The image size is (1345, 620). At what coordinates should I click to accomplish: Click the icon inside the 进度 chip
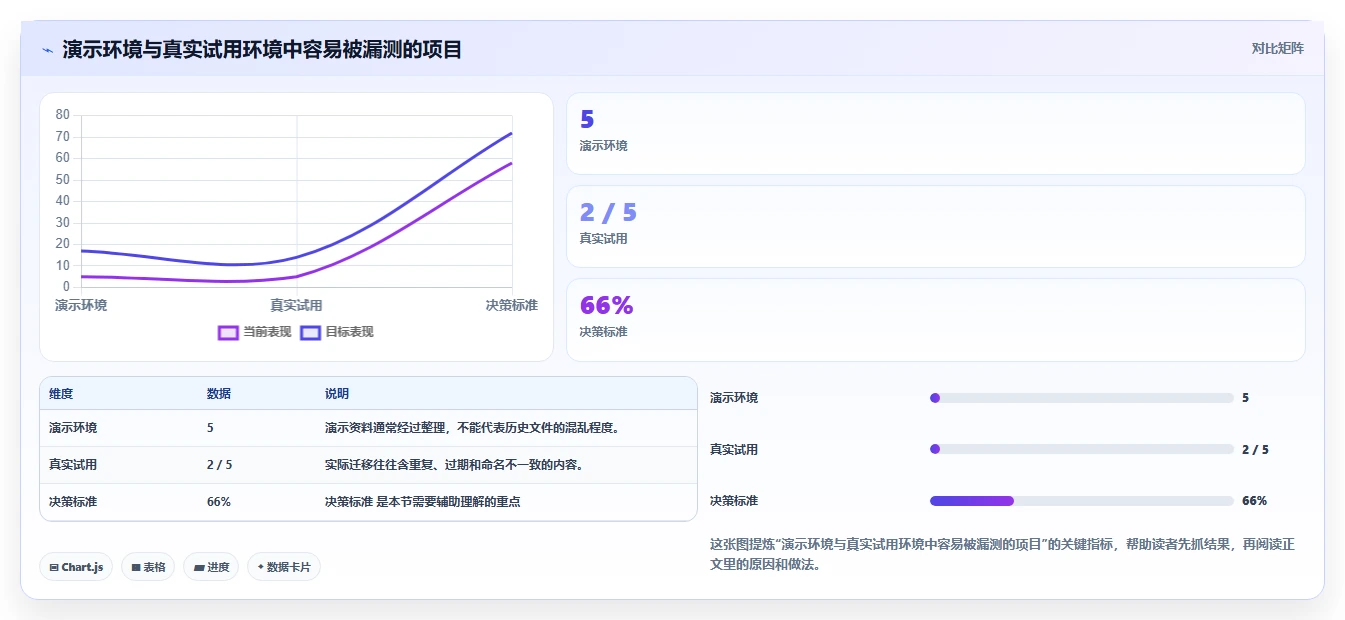click(198, 567)
